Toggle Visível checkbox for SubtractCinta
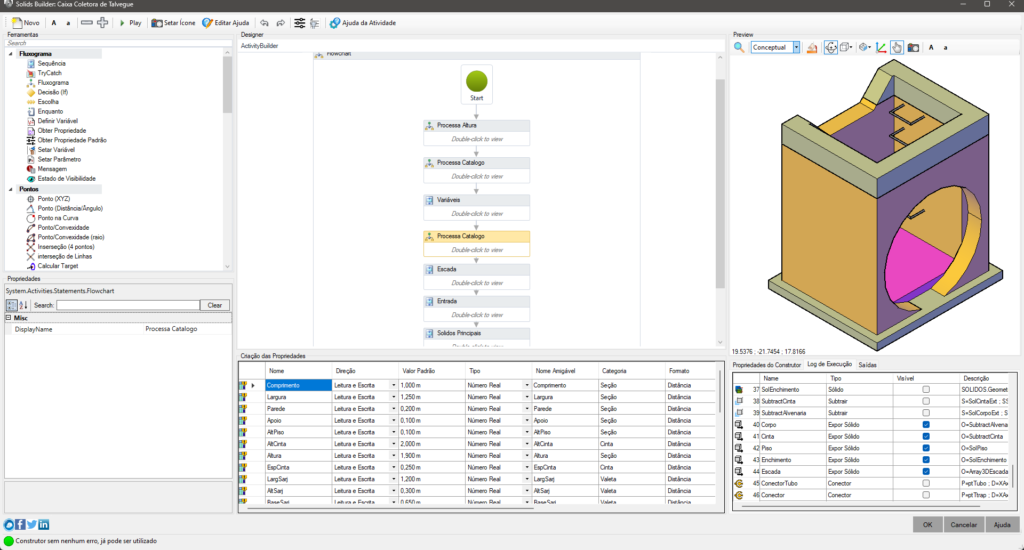The image size is (1024, 550). pos(925,401)
